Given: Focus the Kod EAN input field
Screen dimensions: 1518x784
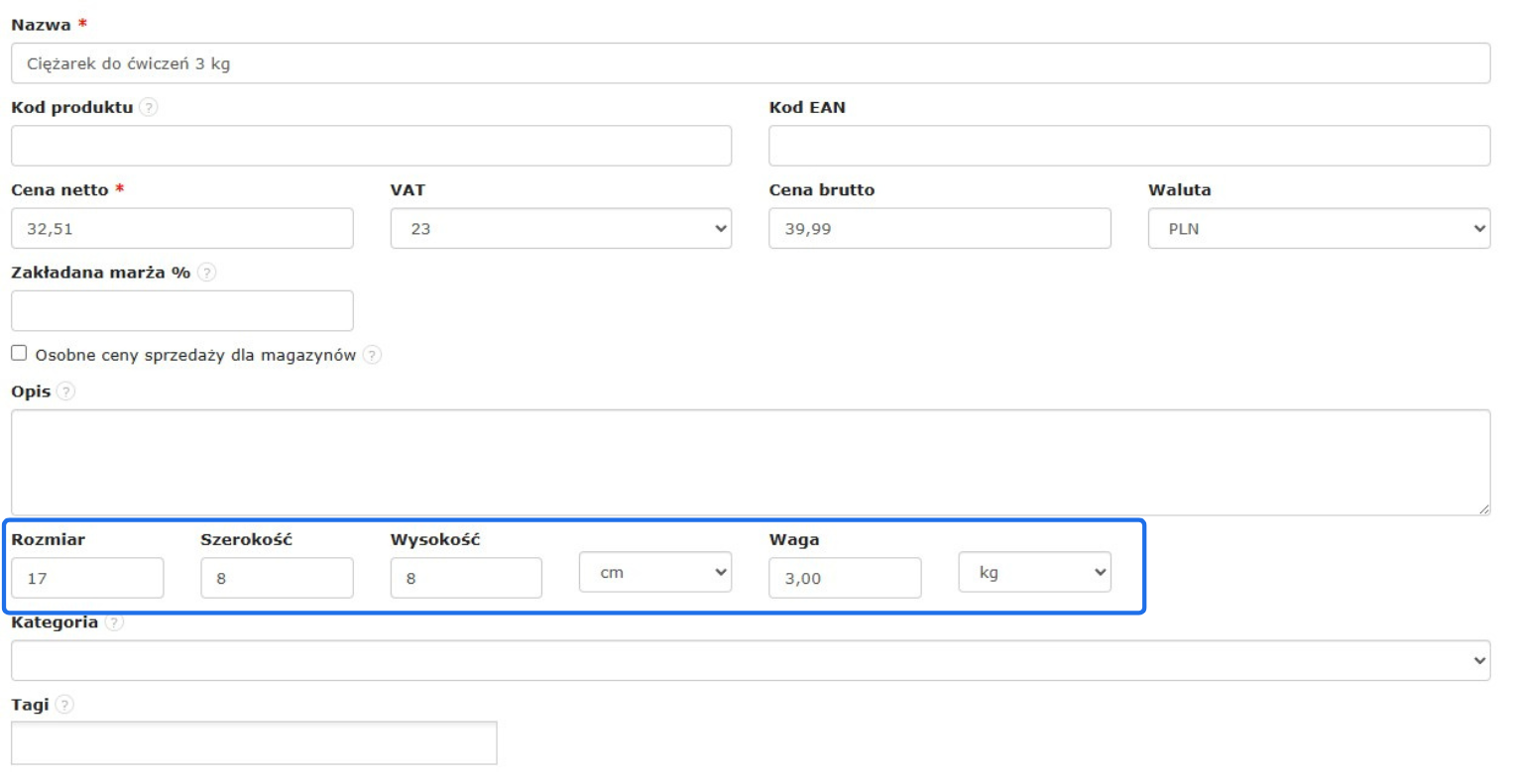Looking at the screenshot, I should click(1128, 146).
